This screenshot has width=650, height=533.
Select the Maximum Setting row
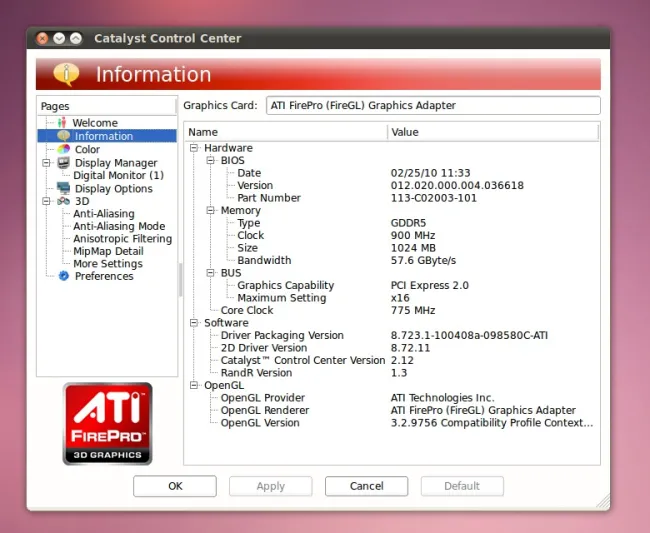[392, 298]
